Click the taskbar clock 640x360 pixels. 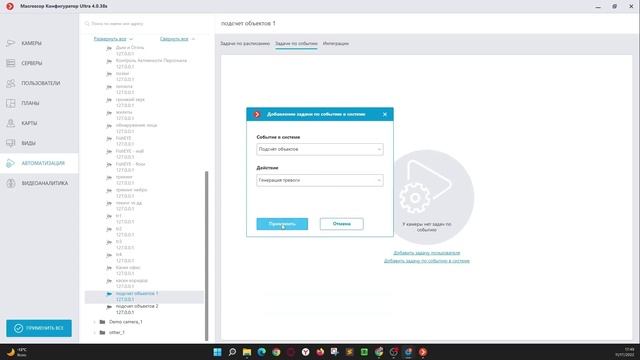tap(624, 352)
